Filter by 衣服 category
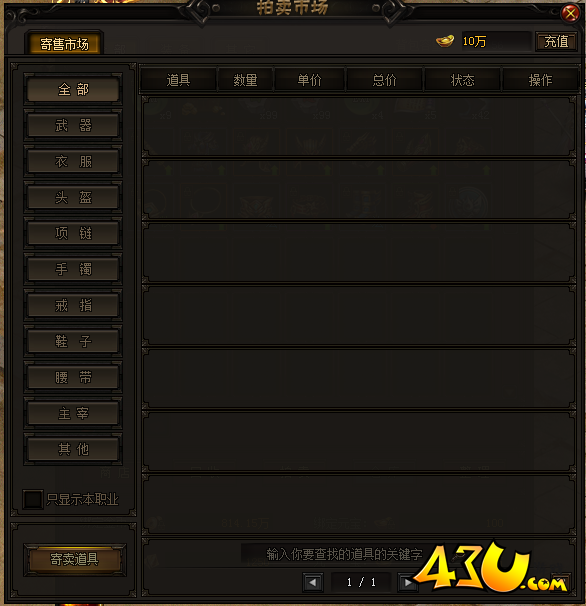Image resolution: width=586 pixels, height=606 pixels. coord(73,162)
